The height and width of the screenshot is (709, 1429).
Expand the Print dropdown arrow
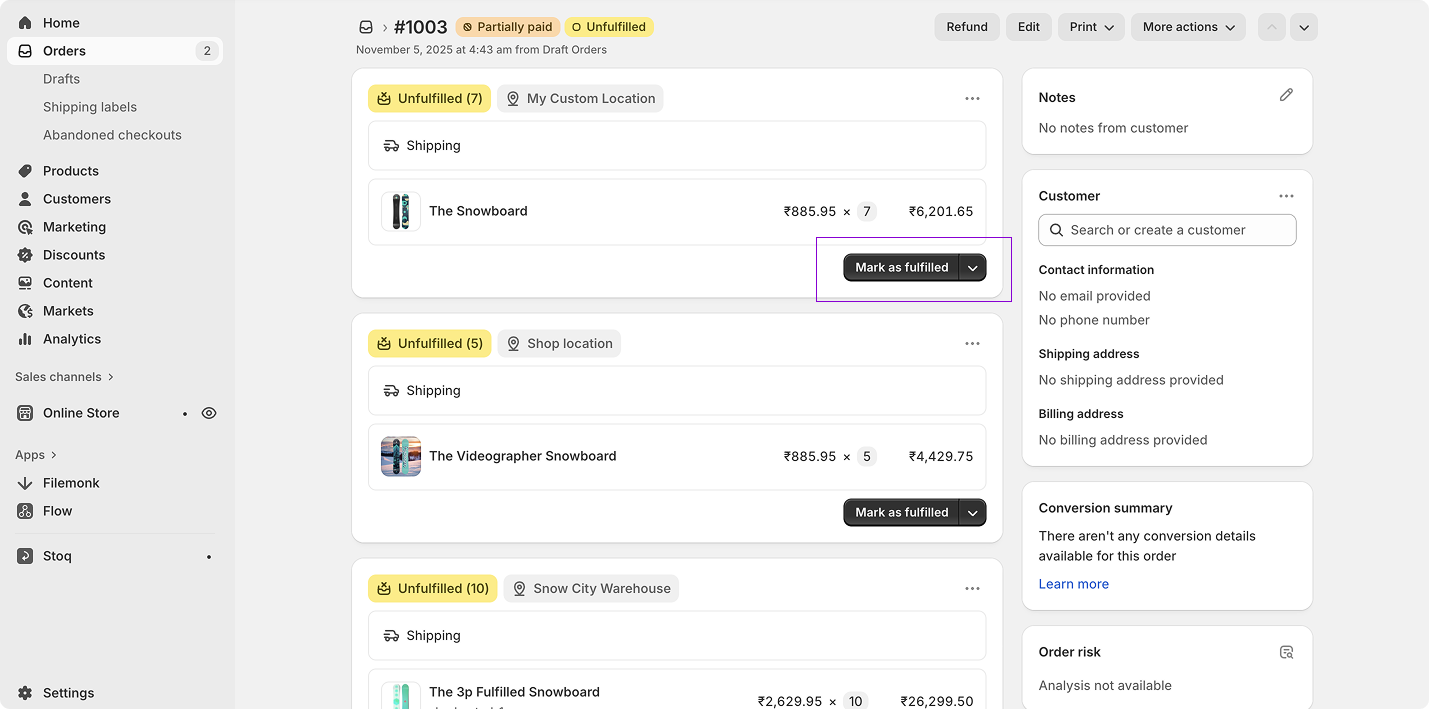(x=1110, y=27)
